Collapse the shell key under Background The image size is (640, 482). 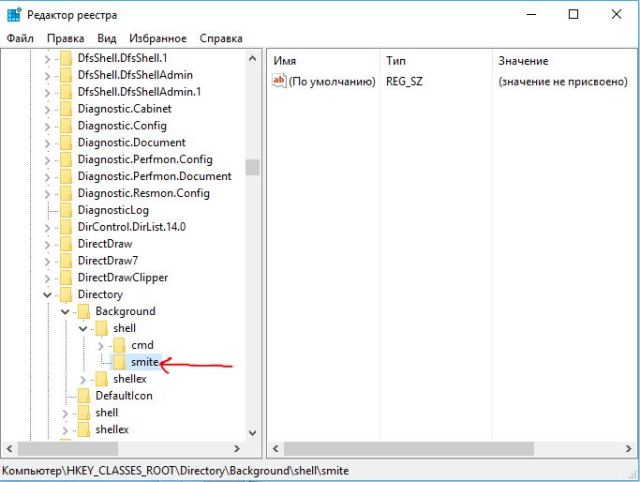(83, 329)
